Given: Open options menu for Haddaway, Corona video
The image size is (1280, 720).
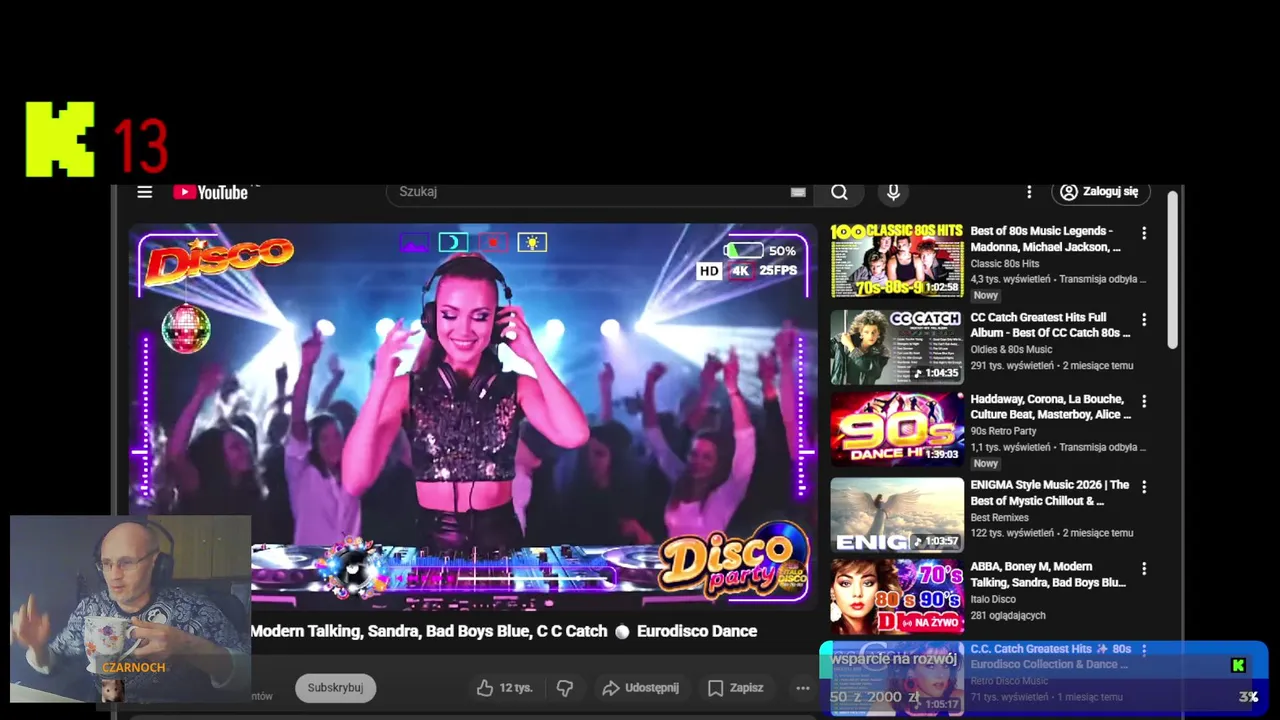Looking at the screenshot, I should [1144, 401].
